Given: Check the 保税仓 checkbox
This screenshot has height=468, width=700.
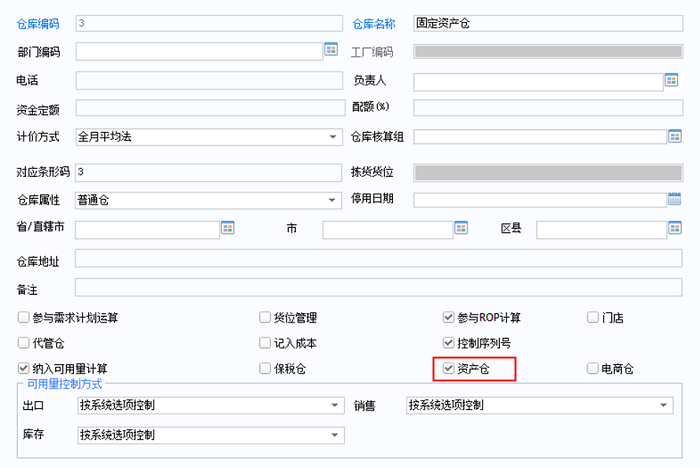Looking at the screenshot, I should (x=265, y=368).
